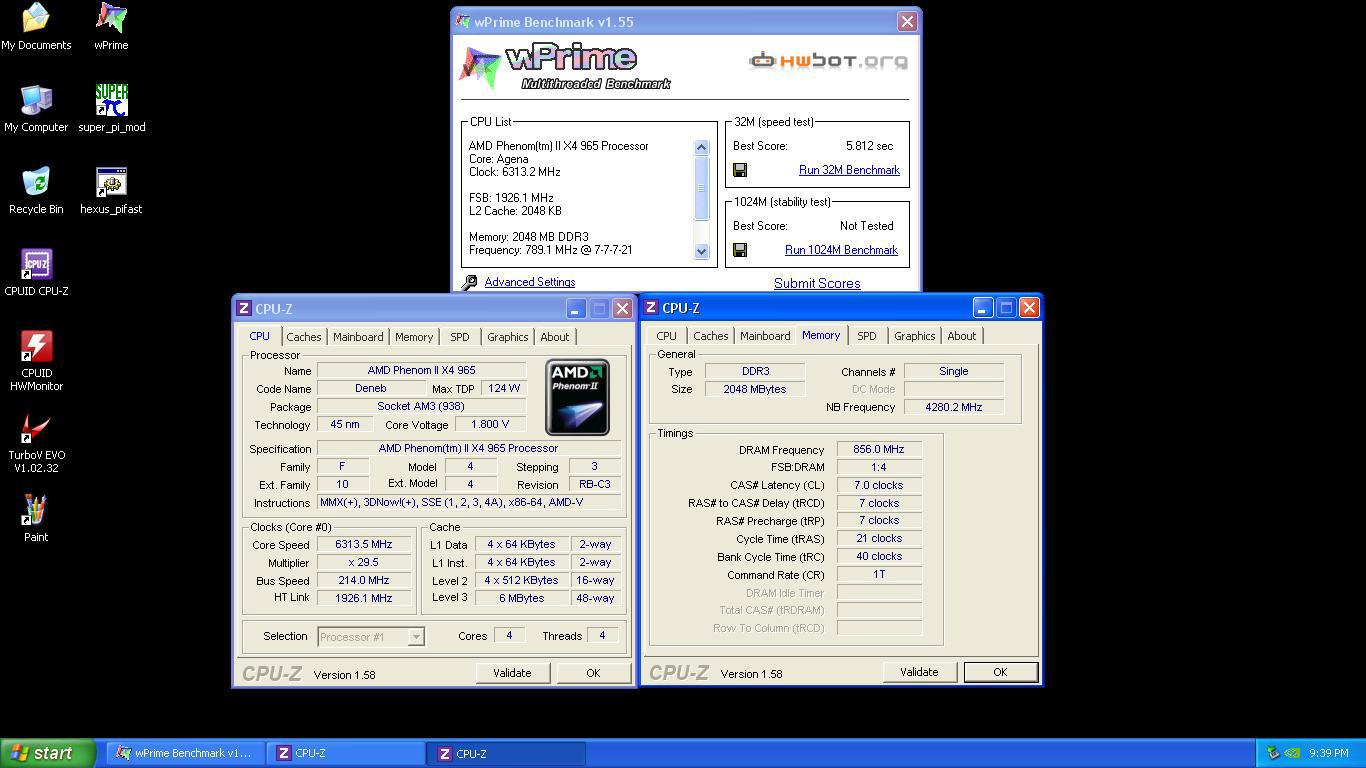Click the Core Speed value 6313.5 MHz
The height and width of the screenshot is (768, 1366).
364,545
